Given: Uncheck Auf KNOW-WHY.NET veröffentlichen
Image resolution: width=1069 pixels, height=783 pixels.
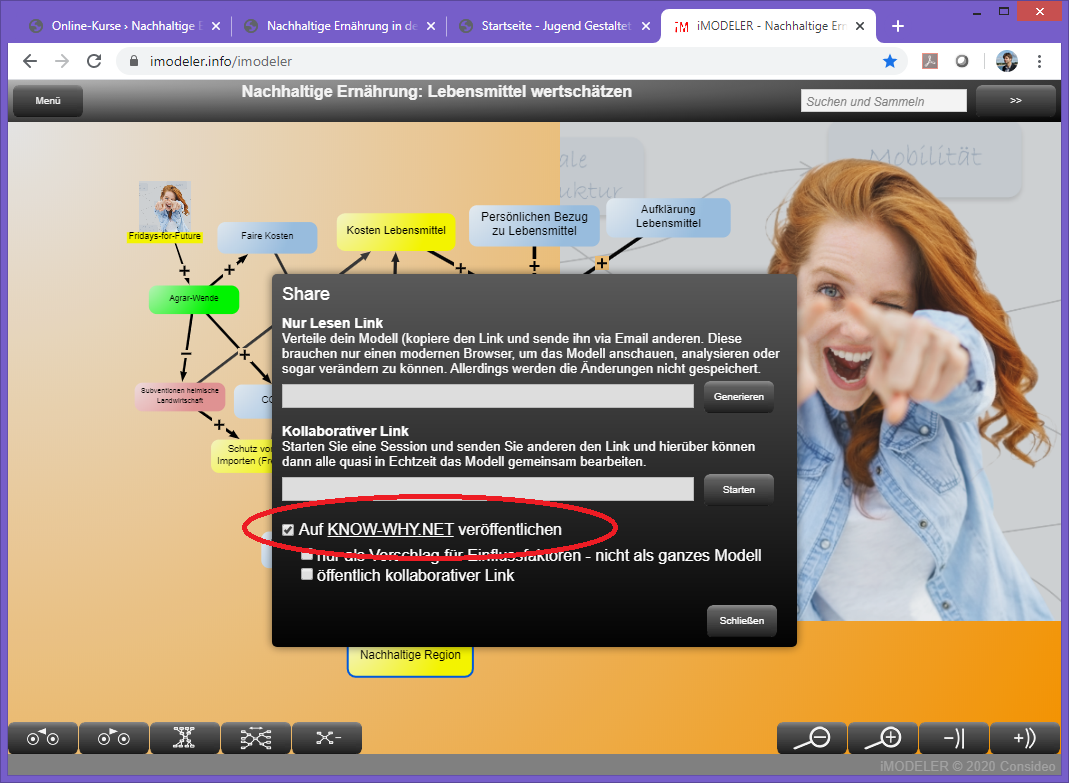Looking at the screenshot, I should coord(288,530).
